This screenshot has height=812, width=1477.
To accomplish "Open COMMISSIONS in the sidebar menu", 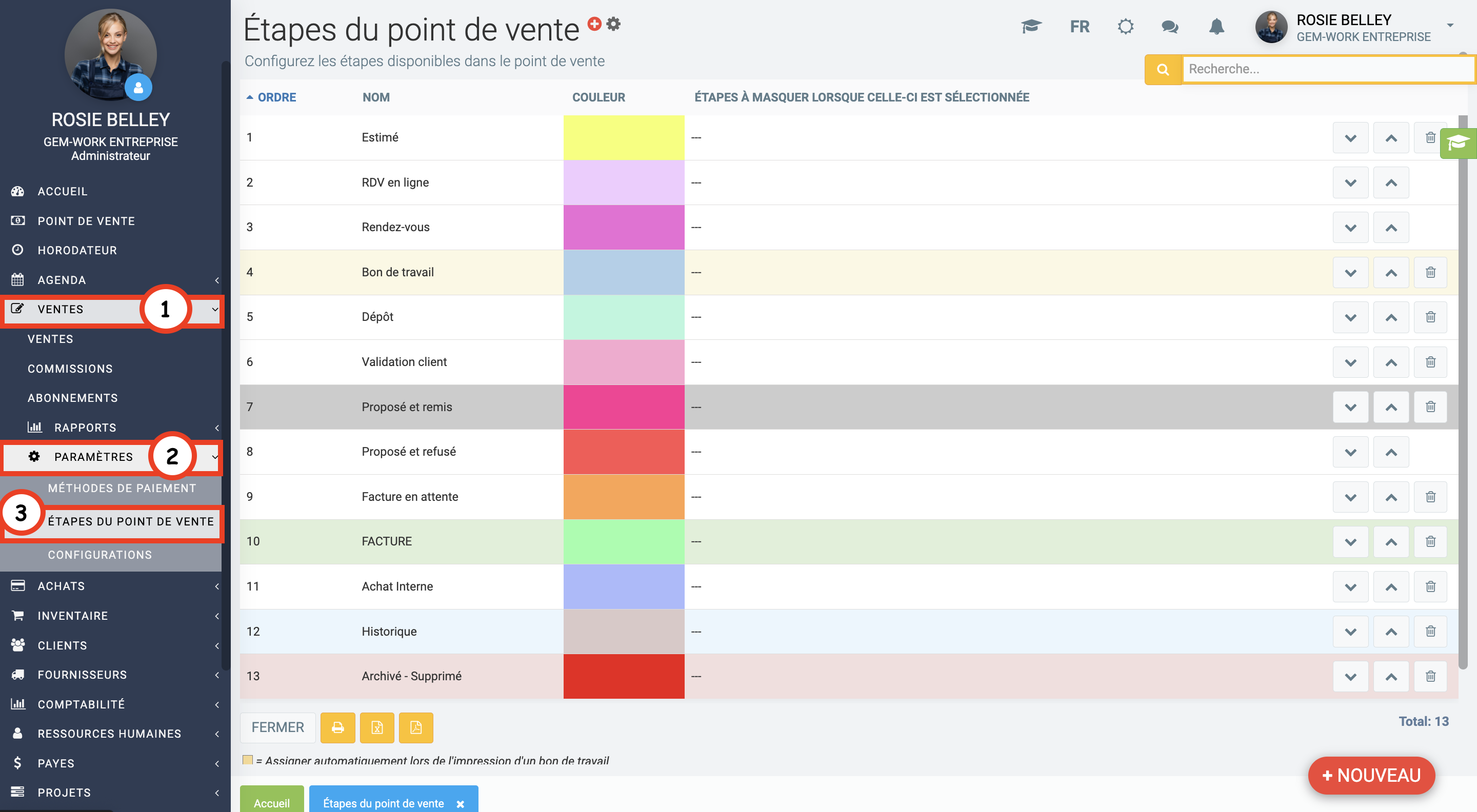I will point(70,369).
